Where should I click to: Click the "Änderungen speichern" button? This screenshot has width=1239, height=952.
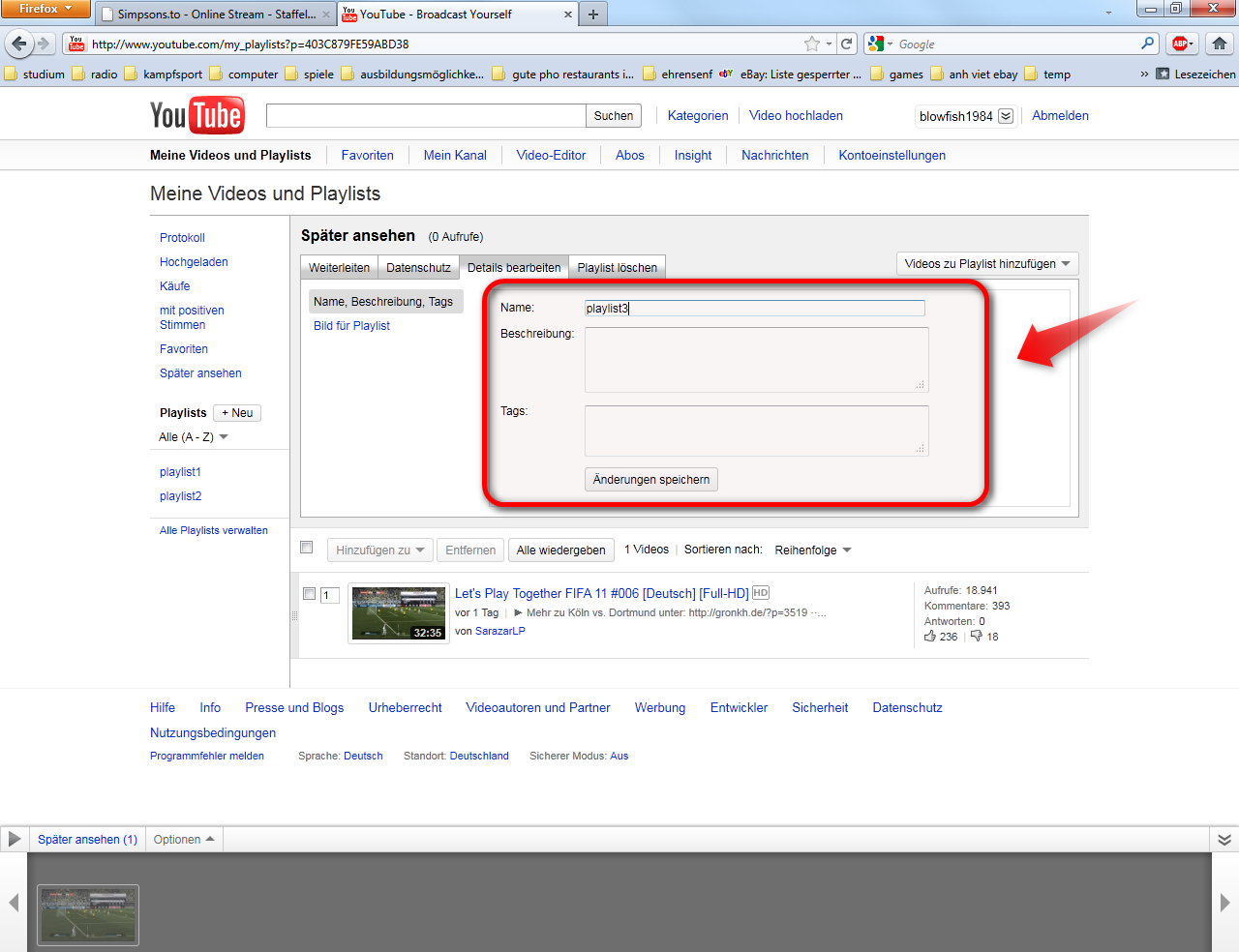[650, 479]
